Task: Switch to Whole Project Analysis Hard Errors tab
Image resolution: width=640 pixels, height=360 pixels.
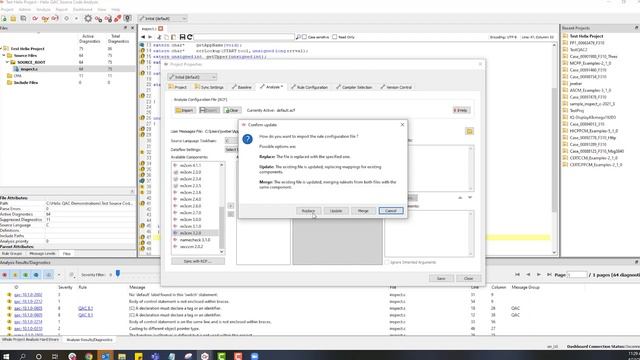Action: click(30, 340)
